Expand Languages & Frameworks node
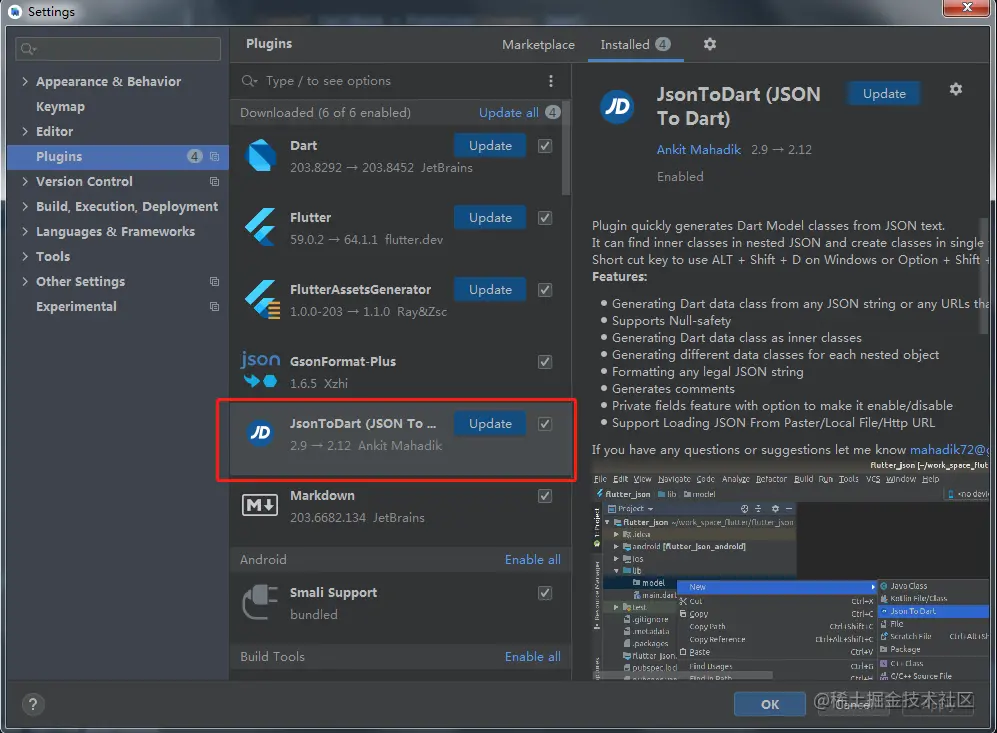Screen dimensions: 997x733 click(25, 231)
